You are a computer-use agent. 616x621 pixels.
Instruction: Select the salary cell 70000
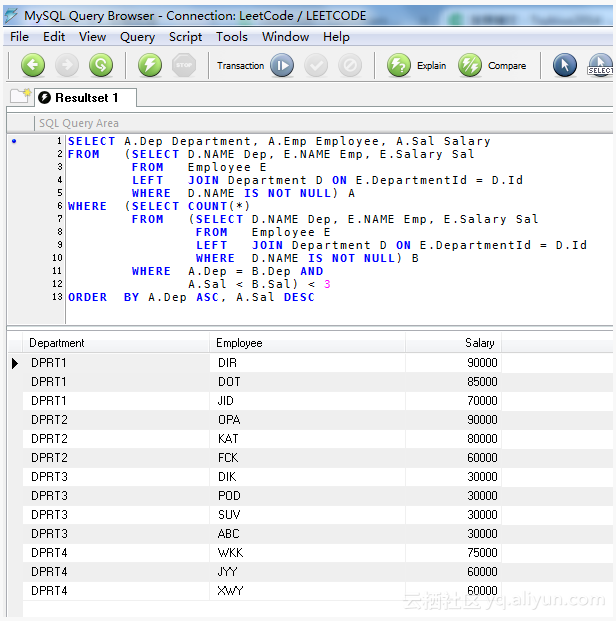pyautogui.click(x=453, y=401)
